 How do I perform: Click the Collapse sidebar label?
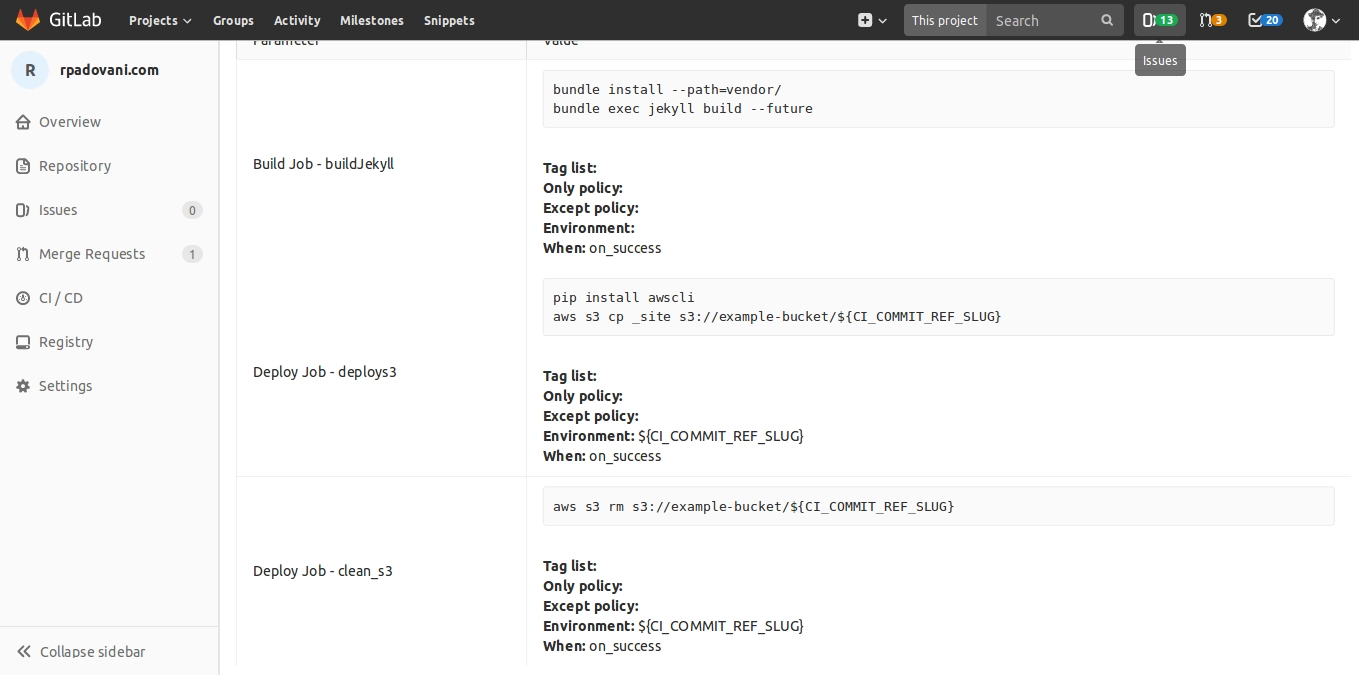[93, 652]
